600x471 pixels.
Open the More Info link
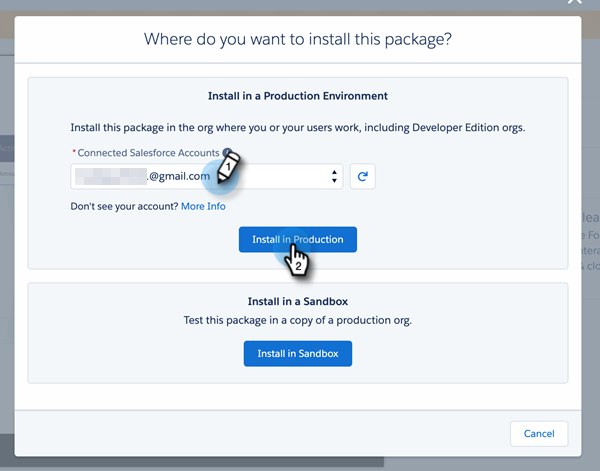[x=203, y=206]
